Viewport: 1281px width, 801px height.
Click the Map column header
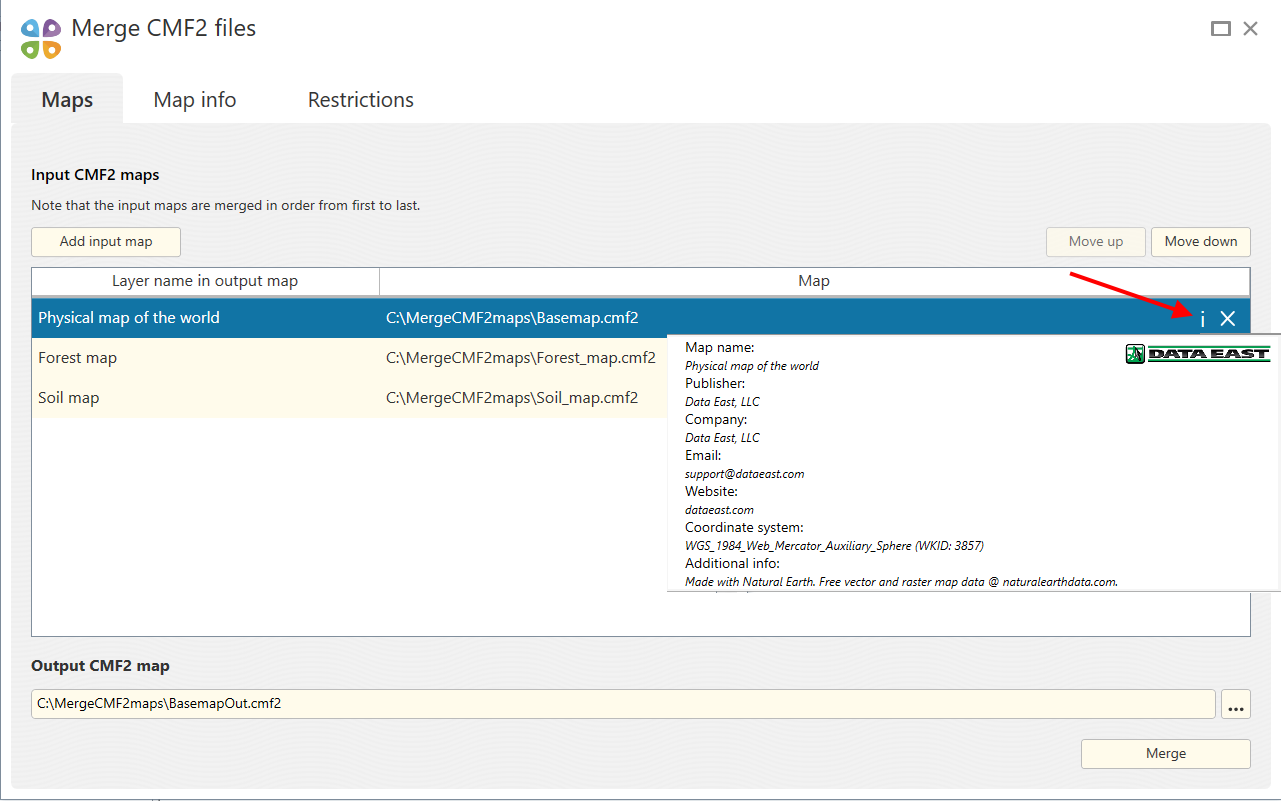(814, 282)
